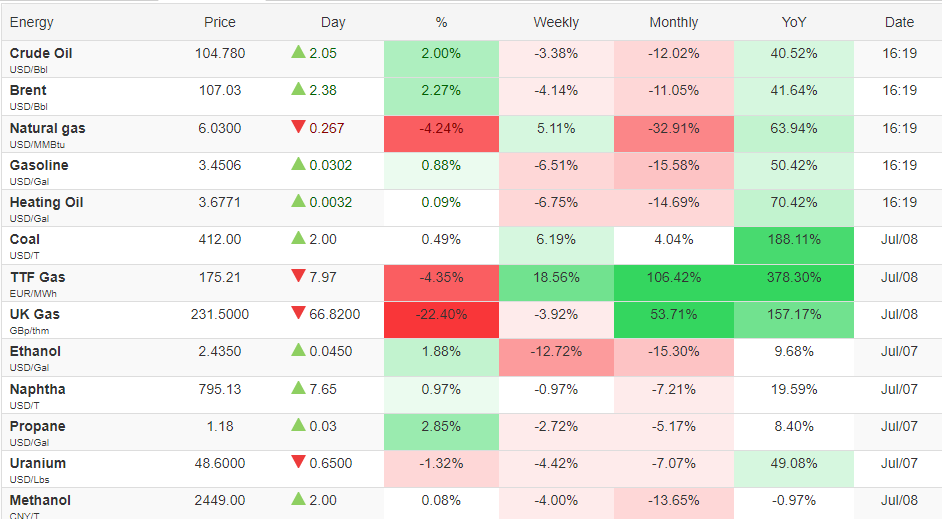
Task: Click the green up arrow for Coal
Action: point(299,238)
